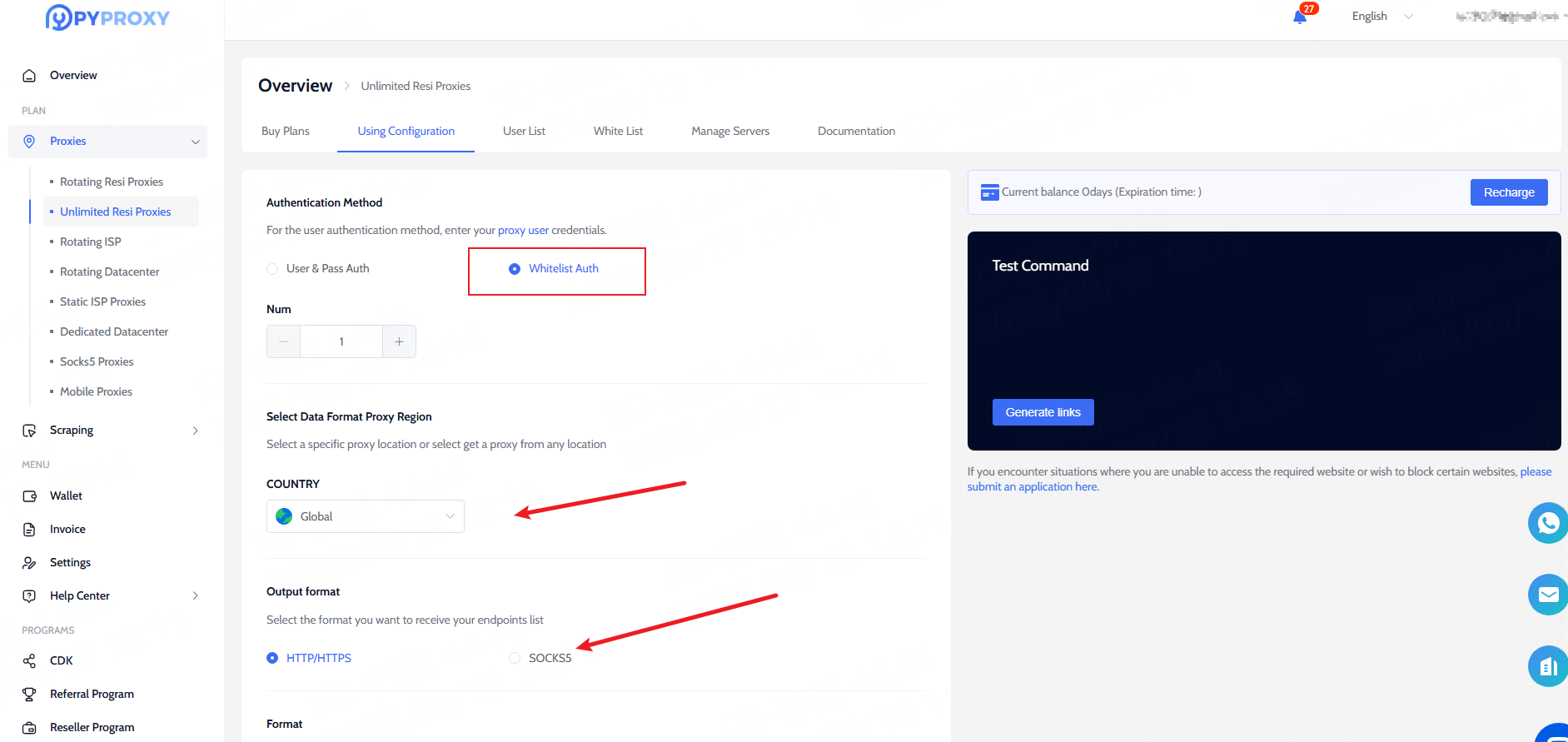Click the email contact floating icon
Viewport: 1568px width, 742px height.
coord(1548,595)
